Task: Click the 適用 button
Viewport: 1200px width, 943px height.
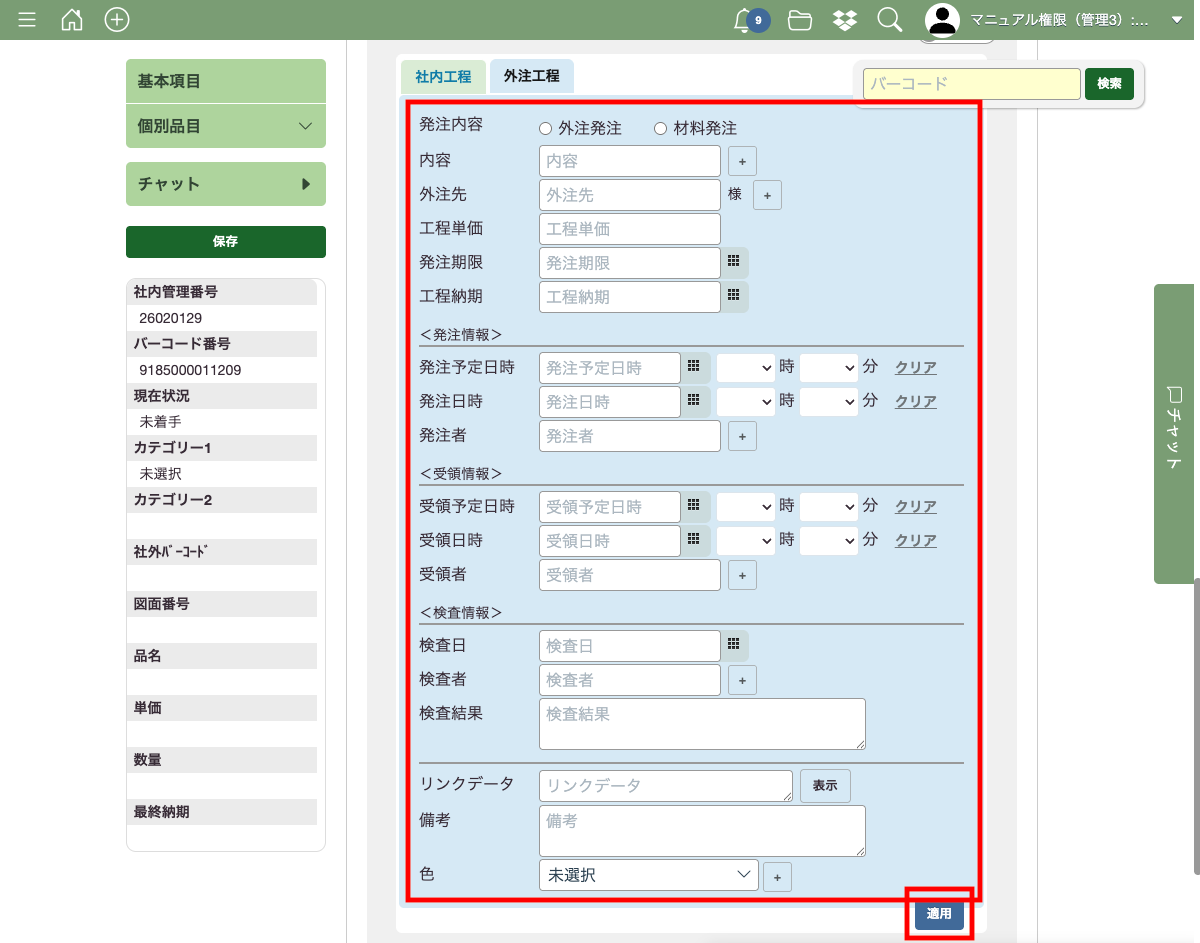Action: (x=939, y=913)
